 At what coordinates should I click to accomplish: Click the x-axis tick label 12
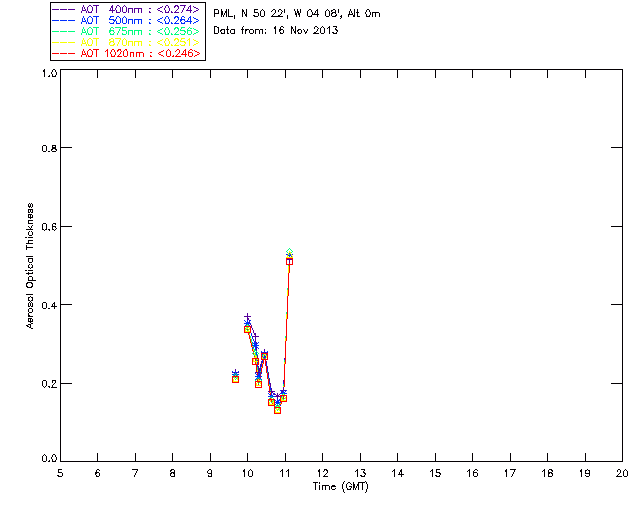point(322,474)
